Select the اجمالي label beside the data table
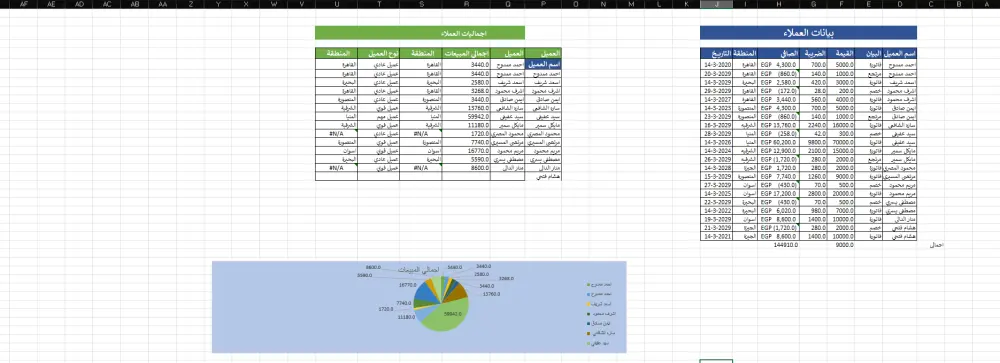 pyautogui.click(x=937, y=245)
